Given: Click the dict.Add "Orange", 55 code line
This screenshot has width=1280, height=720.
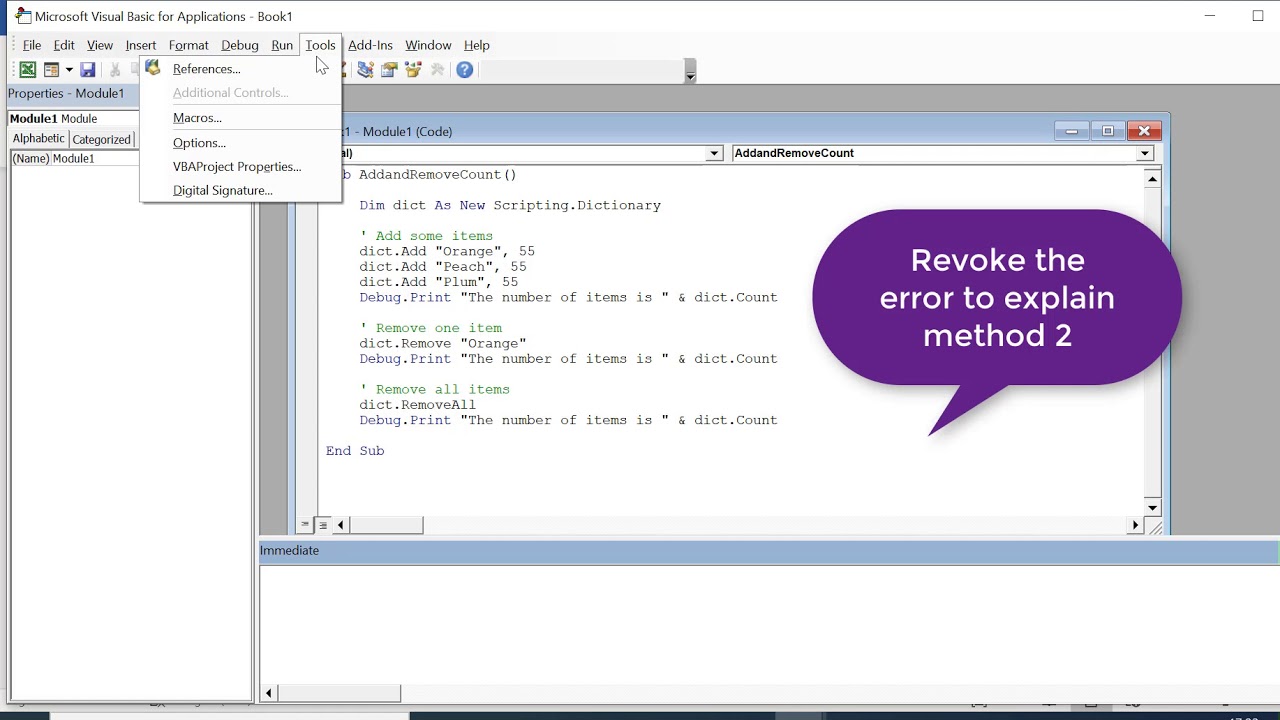Looking at the screenshot, I should pyautogui.click(x=447, y=252).
